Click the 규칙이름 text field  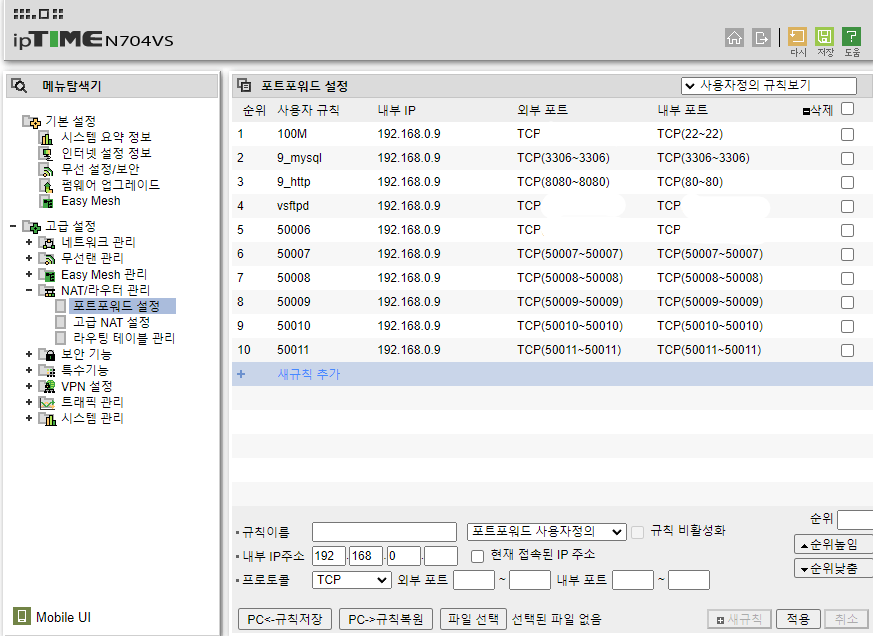click(384, 532)
